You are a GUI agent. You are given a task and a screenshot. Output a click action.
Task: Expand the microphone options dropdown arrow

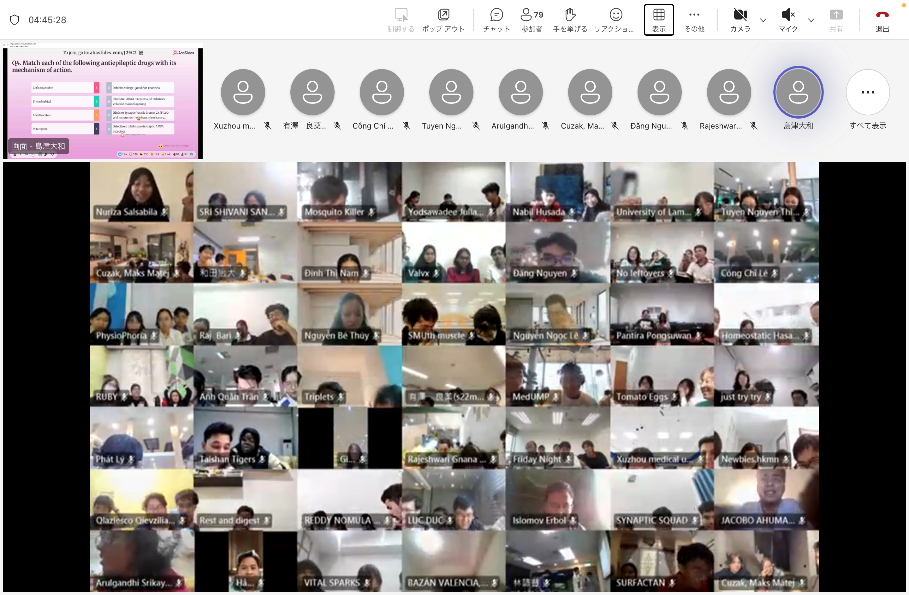coord(811,19)
